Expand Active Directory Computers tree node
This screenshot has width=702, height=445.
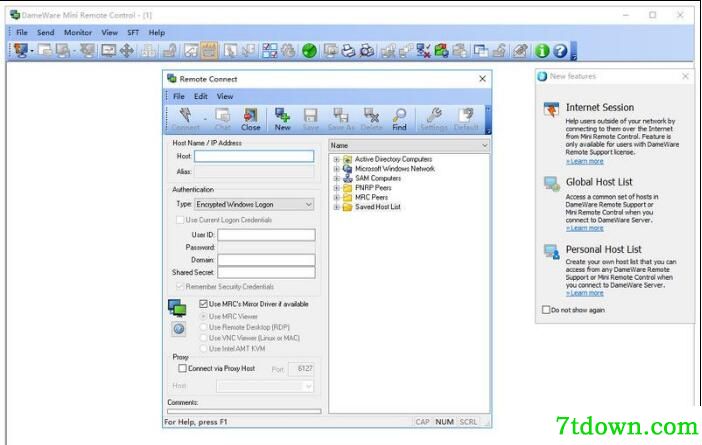[336, 159]
